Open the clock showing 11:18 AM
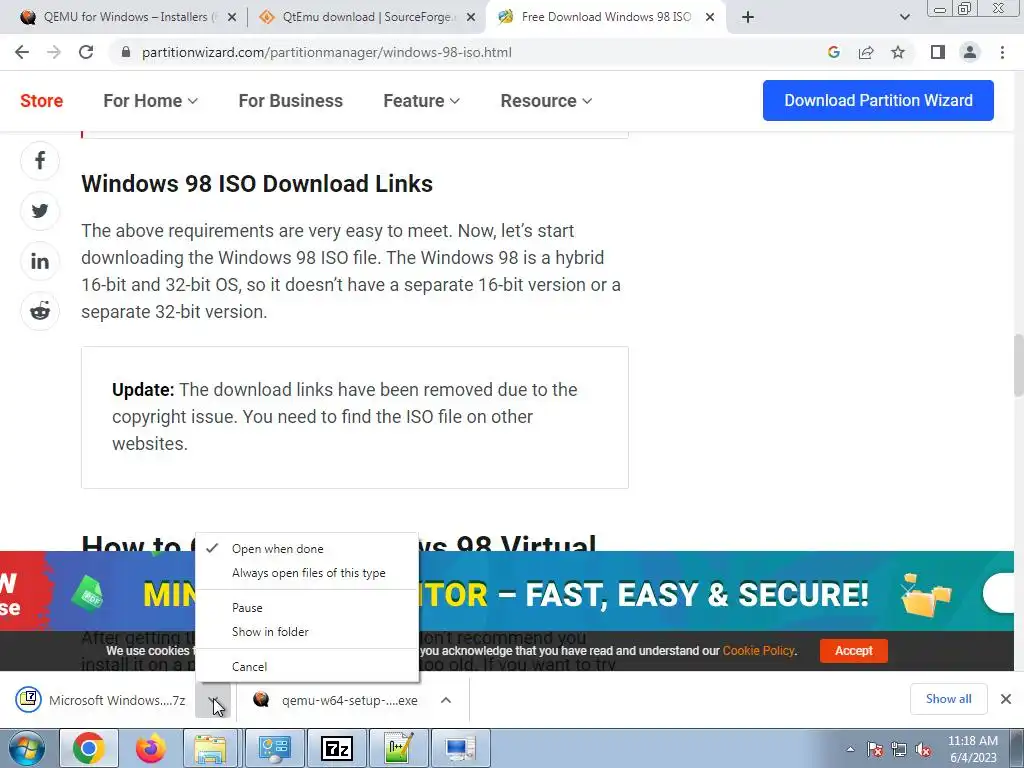This screenshot has width=1024, height=768. [x=972, y=749]
